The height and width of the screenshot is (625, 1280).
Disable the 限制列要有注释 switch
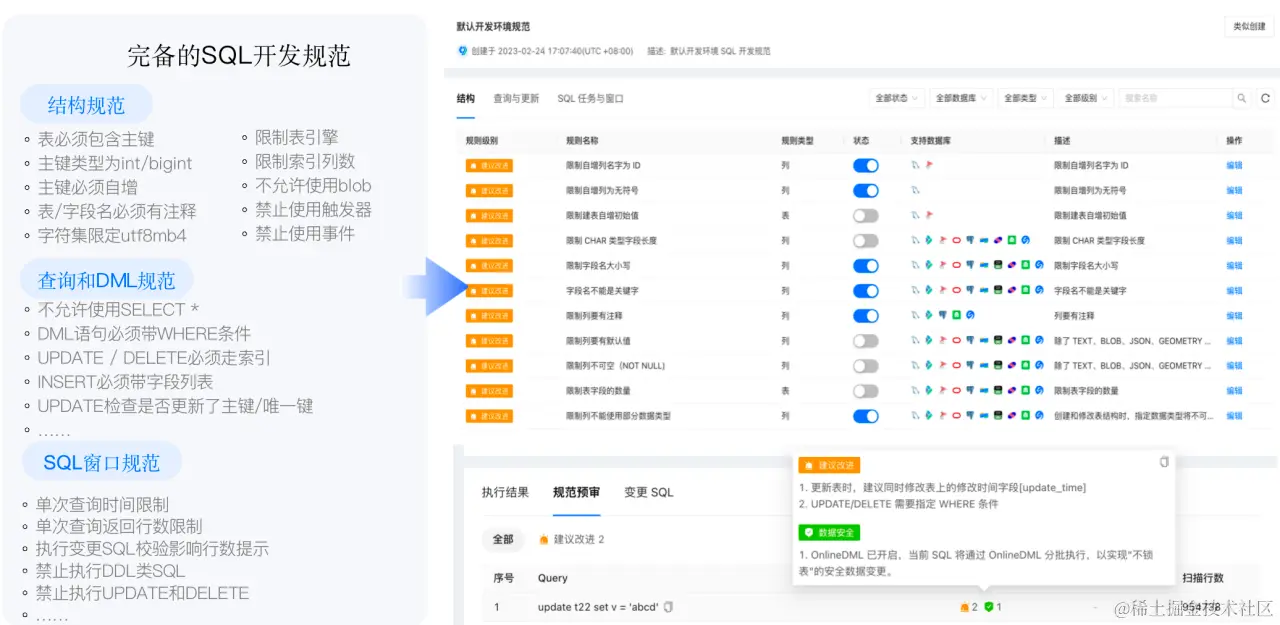pos(866,315)
